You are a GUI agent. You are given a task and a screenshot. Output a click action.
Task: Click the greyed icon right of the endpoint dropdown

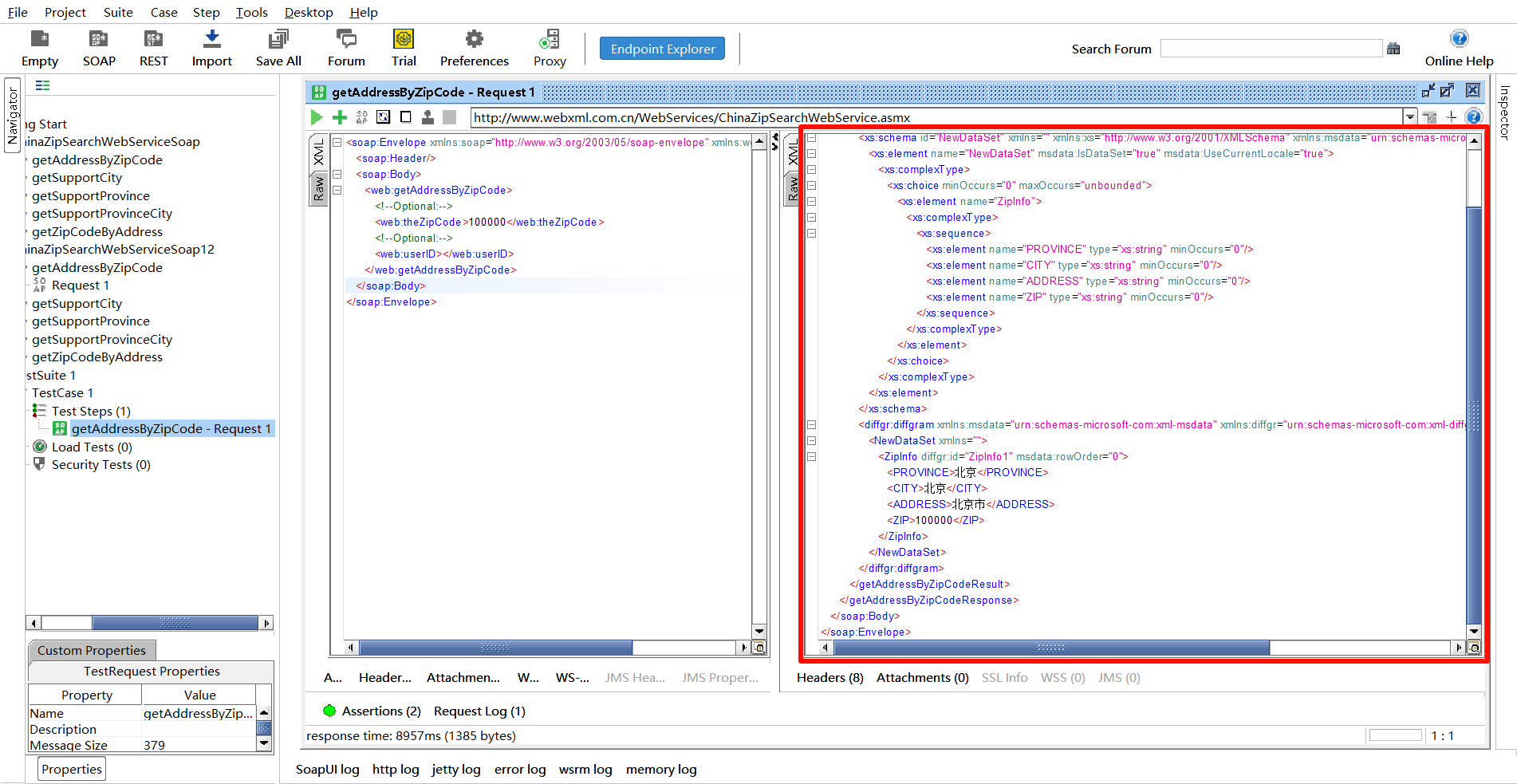(1429, 117)
